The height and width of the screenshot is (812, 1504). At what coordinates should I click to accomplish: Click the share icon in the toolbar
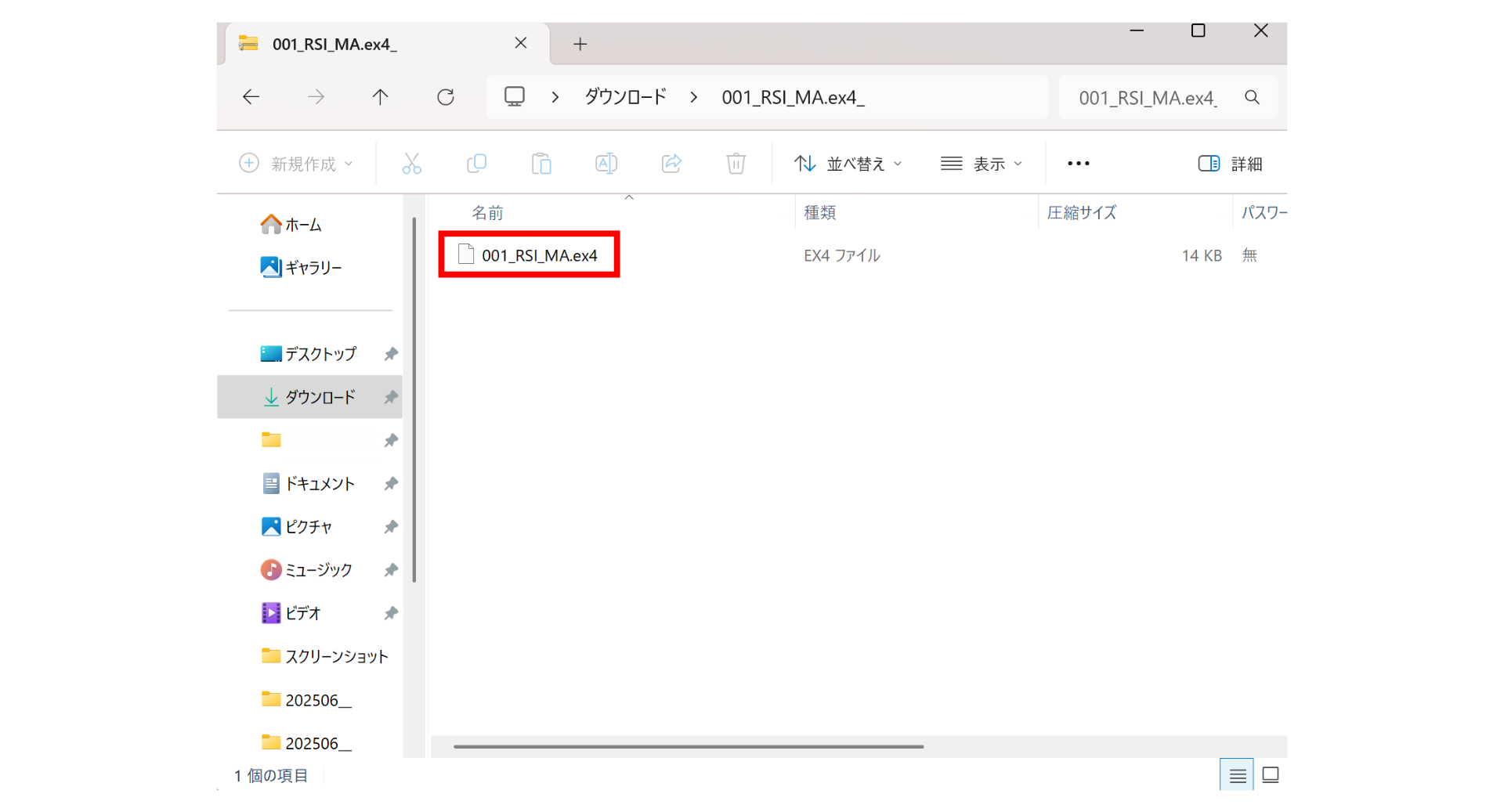tap(671, 164)
